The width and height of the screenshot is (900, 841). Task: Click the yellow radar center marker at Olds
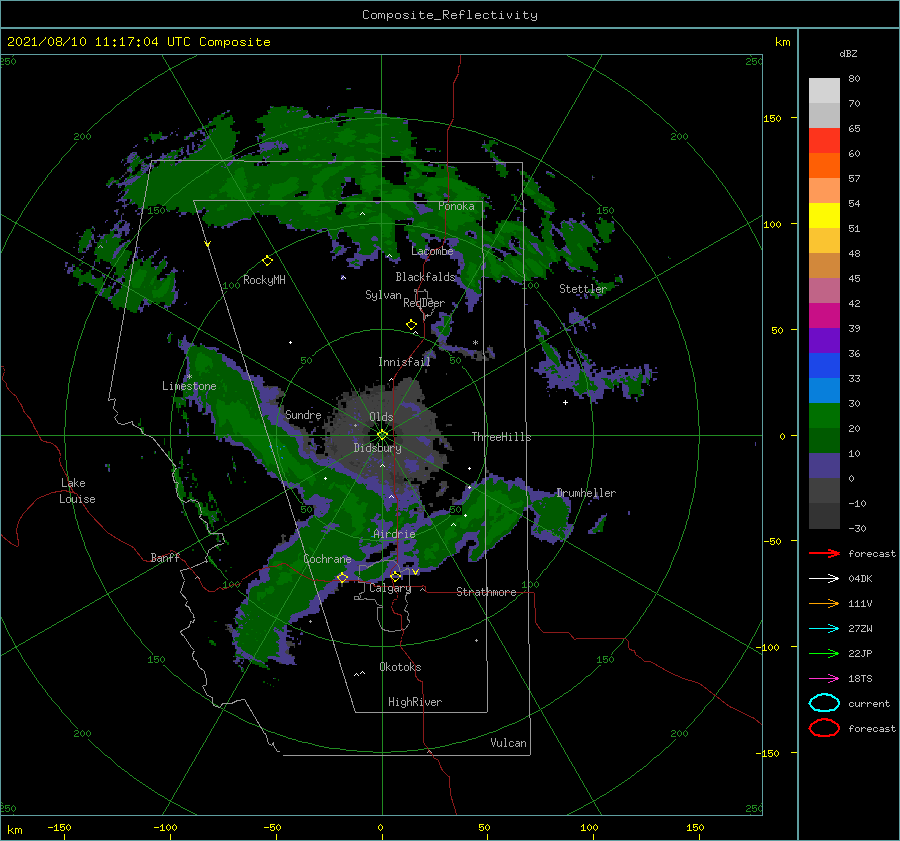(x=382, y=435)
